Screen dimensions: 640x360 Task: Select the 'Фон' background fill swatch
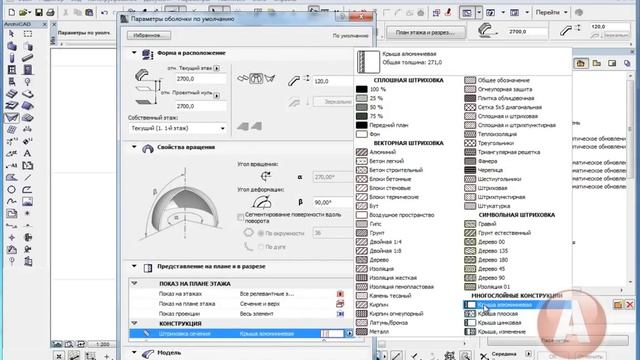(x=362, y=134)
